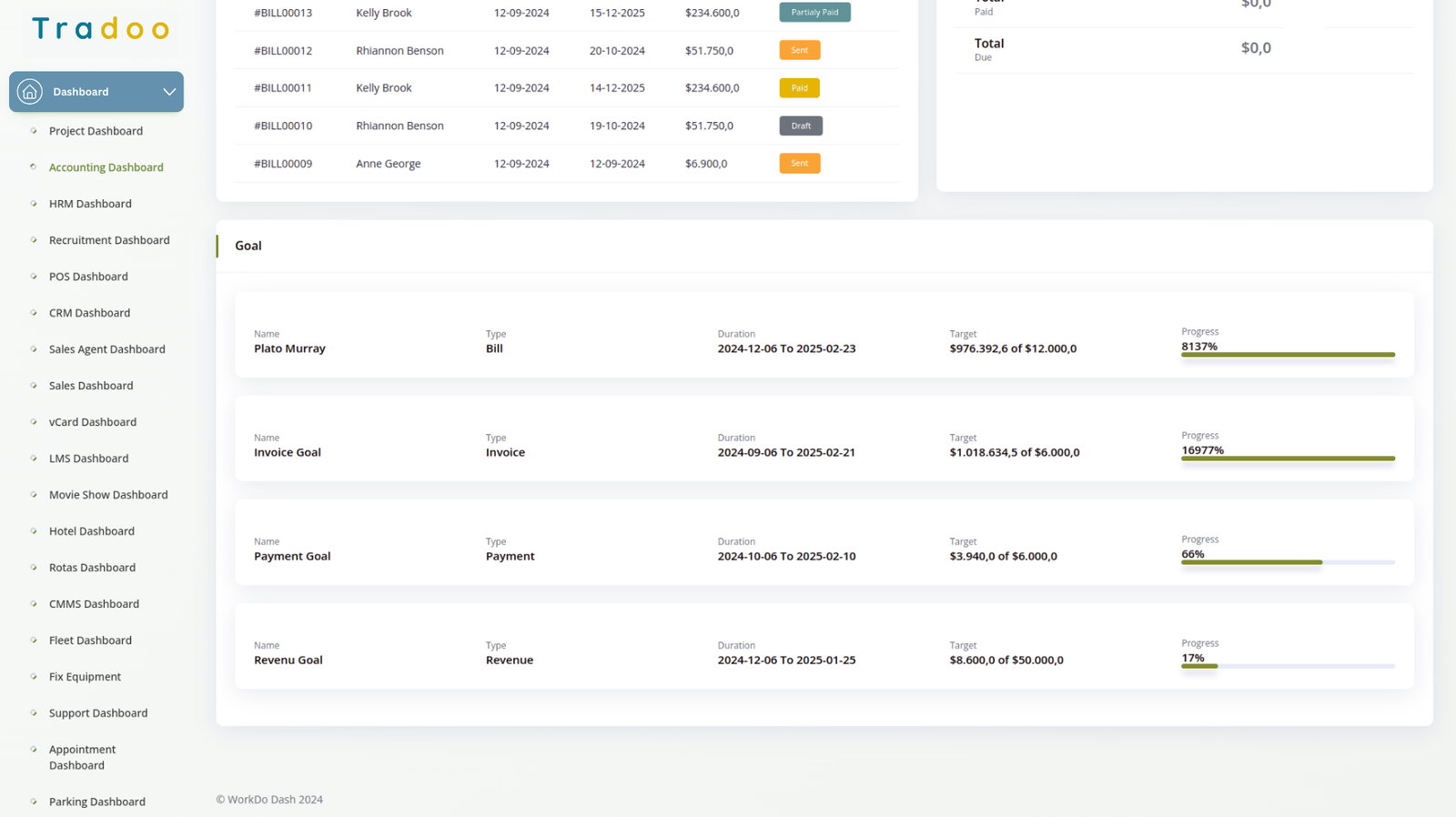The image size is (1456, 817).
Task: Open Hotel Dashboard from sidebar
Action: [91, 531]
